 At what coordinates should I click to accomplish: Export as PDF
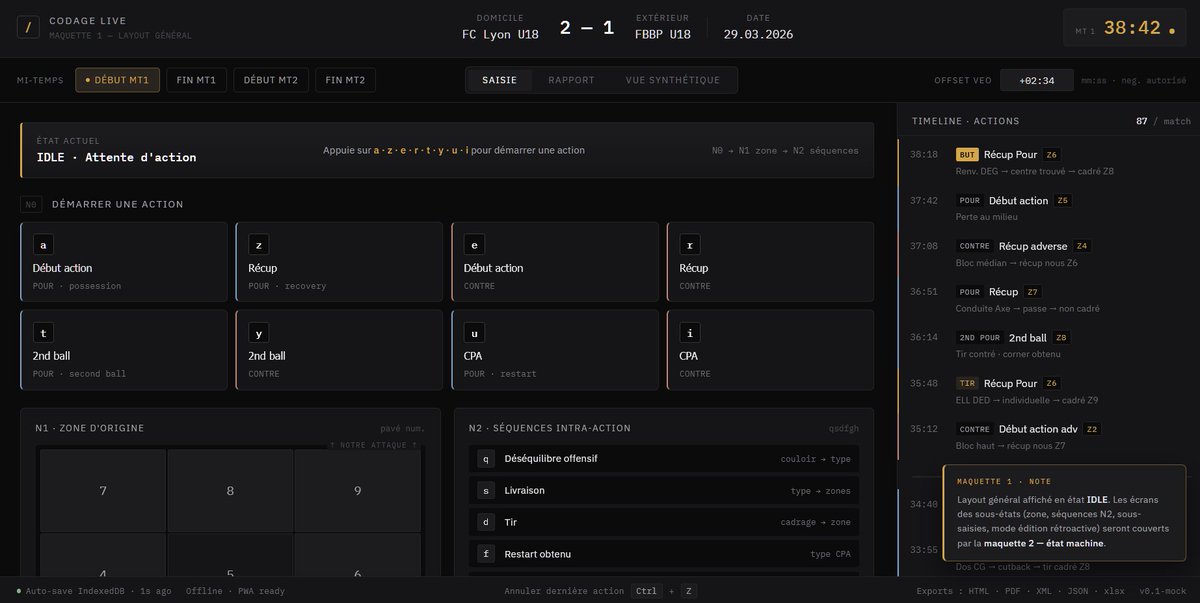coord(1012,591)
